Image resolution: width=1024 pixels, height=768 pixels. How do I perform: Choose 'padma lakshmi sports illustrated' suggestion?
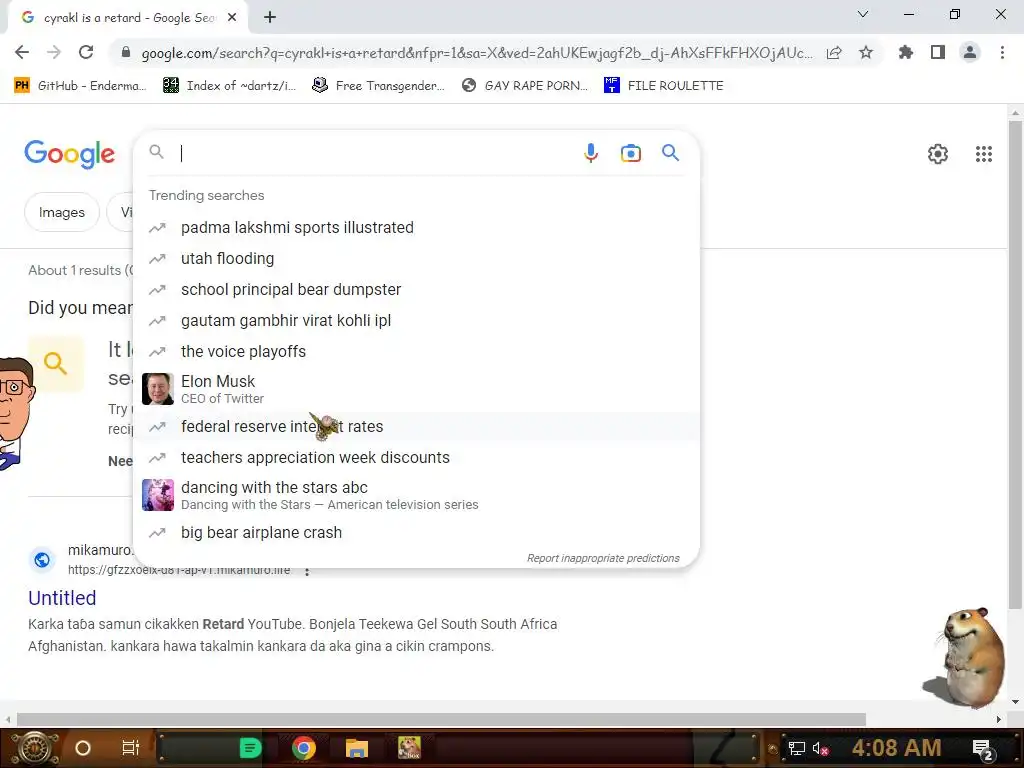pos(416,228)
